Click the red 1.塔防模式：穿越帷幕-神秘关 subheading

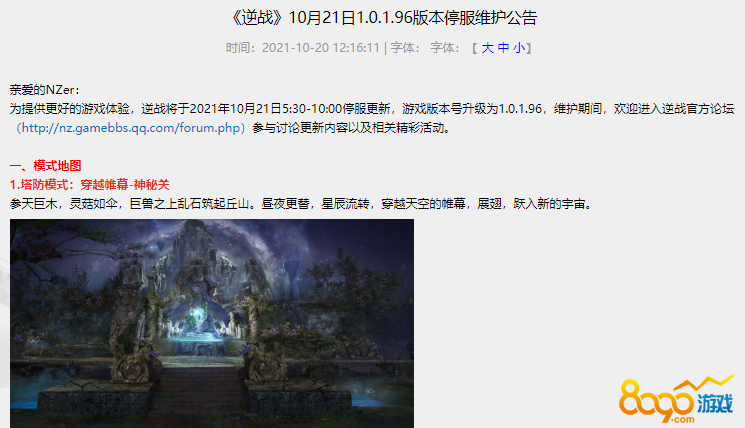(90, 185)
